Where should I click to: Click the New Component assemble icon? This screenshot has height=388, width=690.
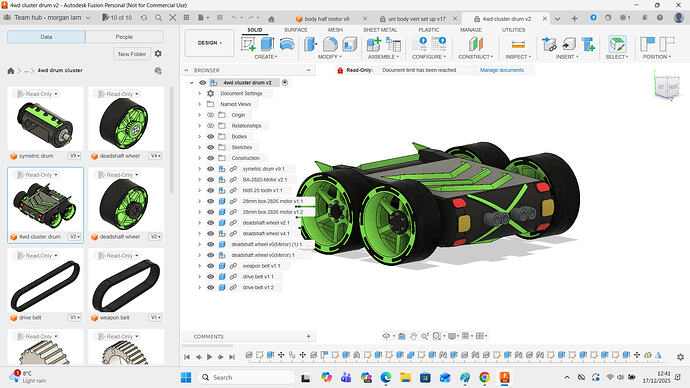click(374, 44)
